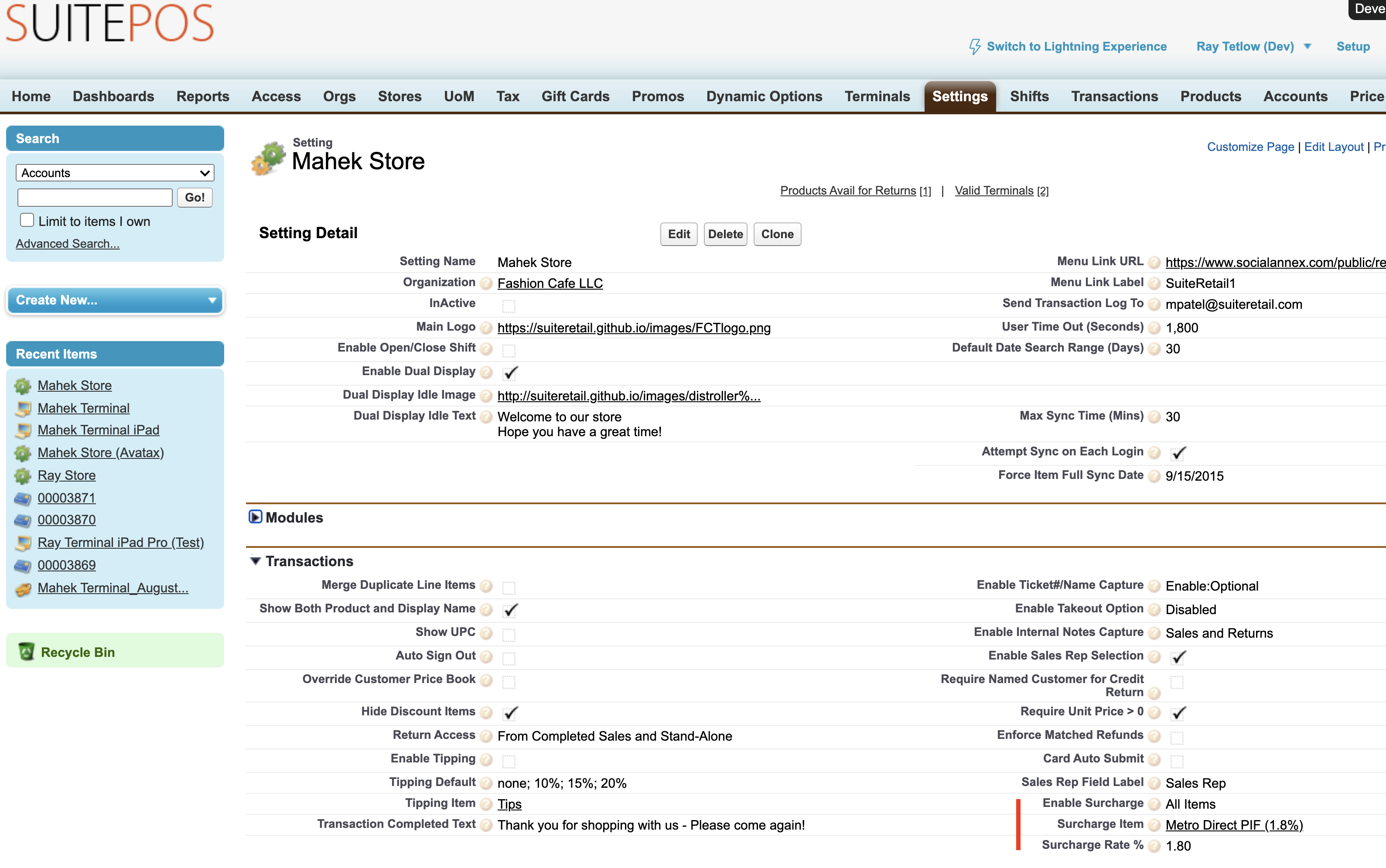Click the Lightning Experience bolt icon

974,47
